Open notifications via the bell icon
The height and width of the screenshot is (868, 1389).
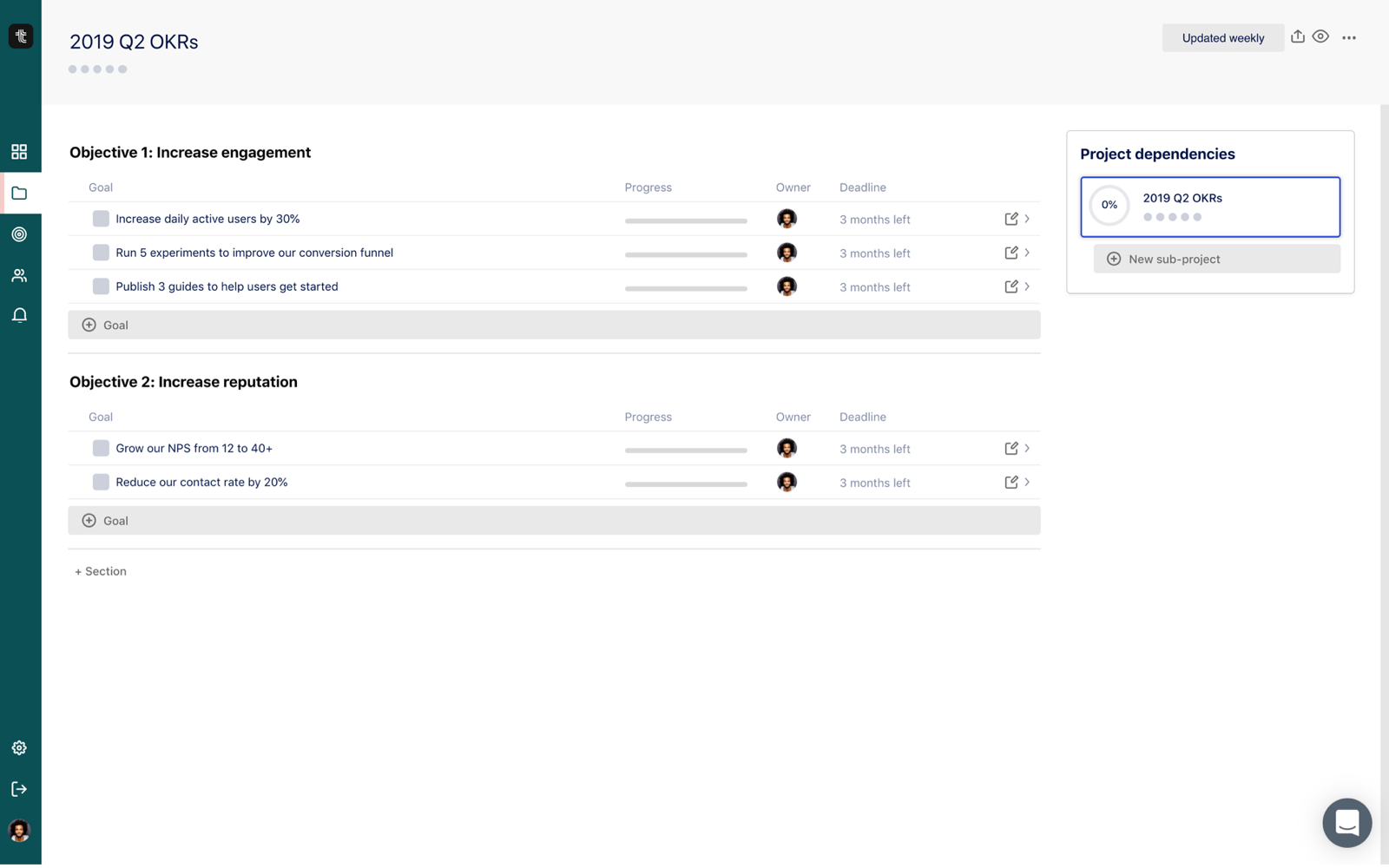point(19,314)
